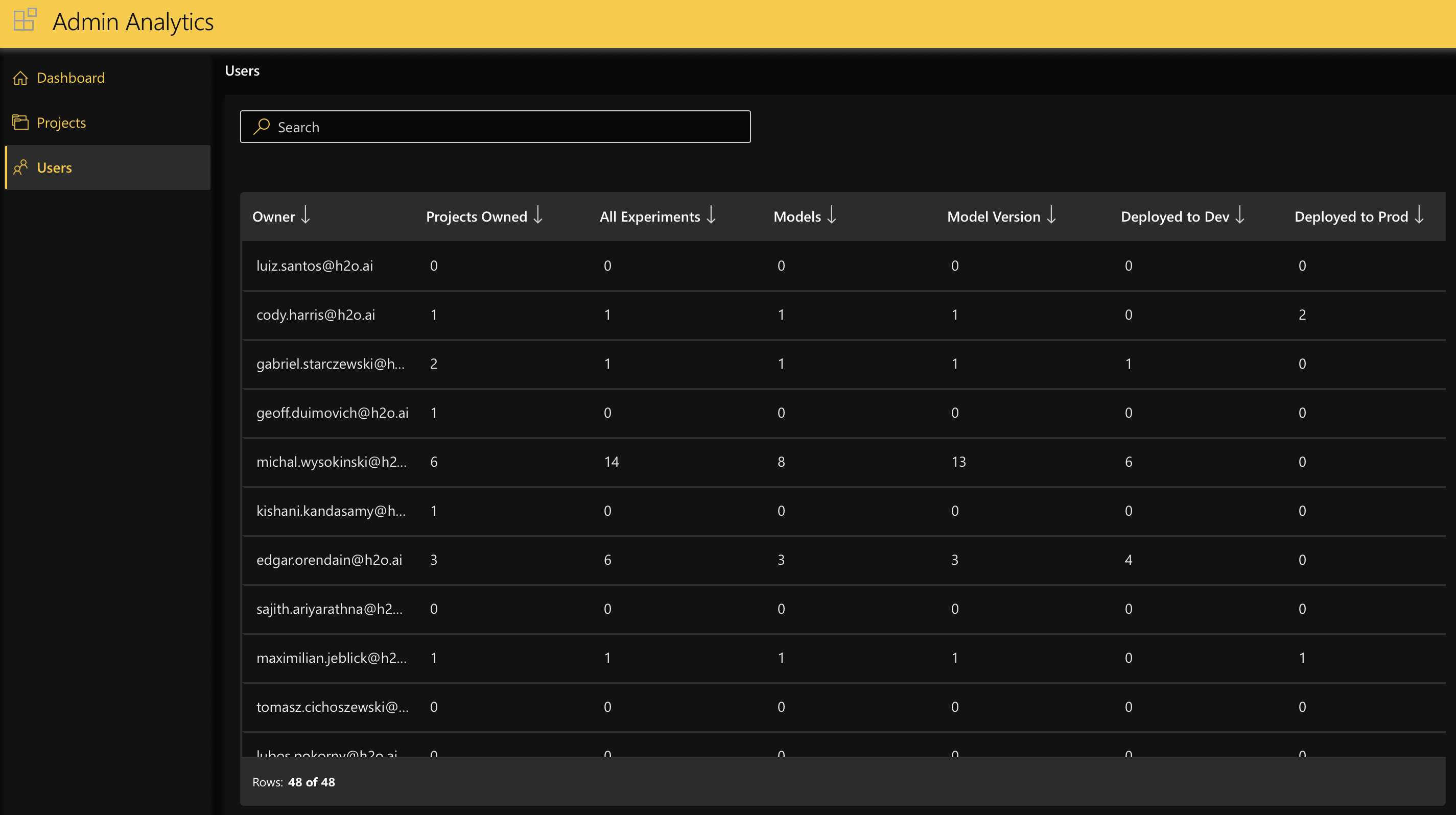Viewport: 1456px width, 815px height.
Task: Click inside the Search input field
Action: click(495, 127)
